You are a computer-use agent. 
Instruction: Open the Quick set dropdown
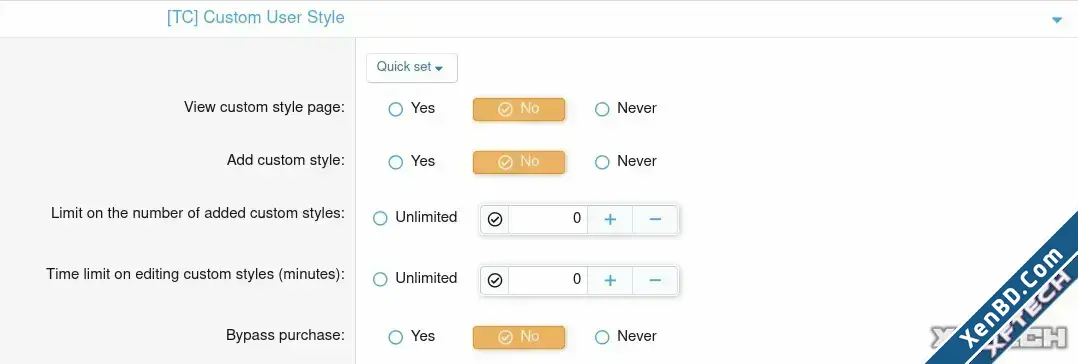pos(412,67)
